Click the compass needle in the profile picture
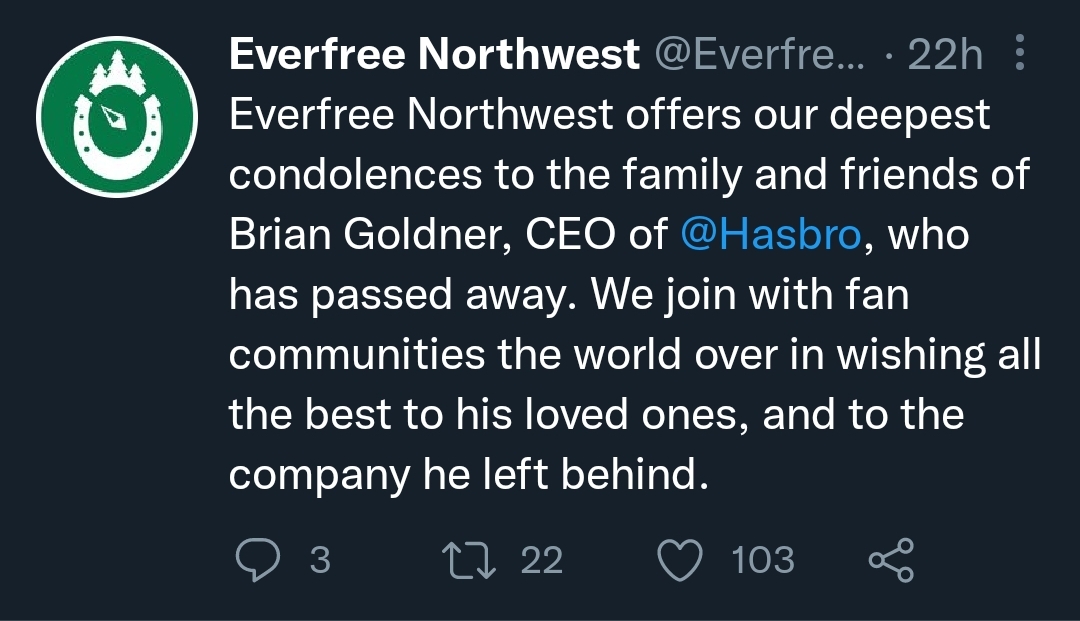 114,117
